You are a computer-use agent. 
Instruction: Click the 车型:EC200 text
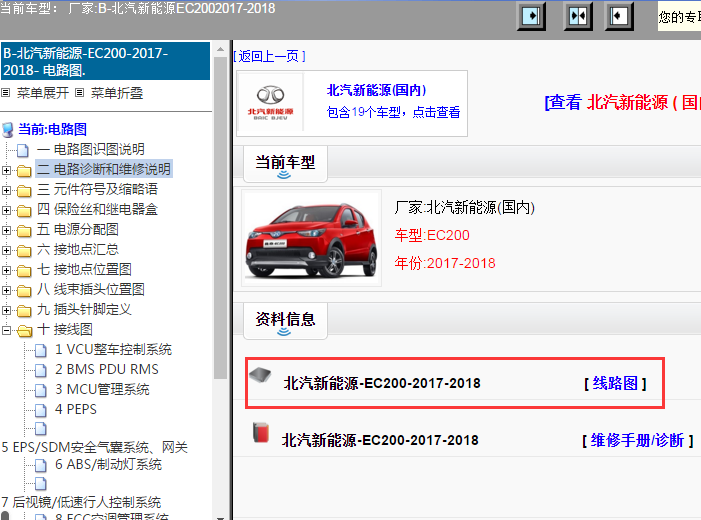(432, 235)
